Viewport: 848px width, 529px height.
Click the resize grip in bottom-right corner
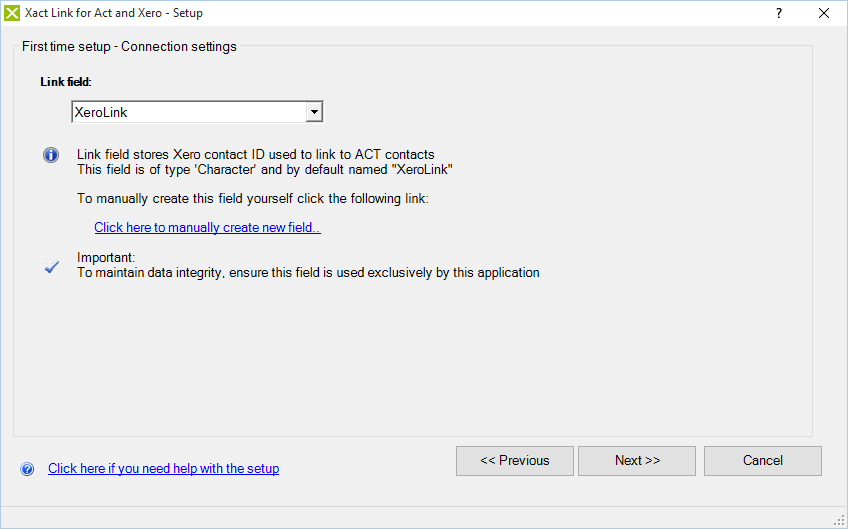(839, 520)
